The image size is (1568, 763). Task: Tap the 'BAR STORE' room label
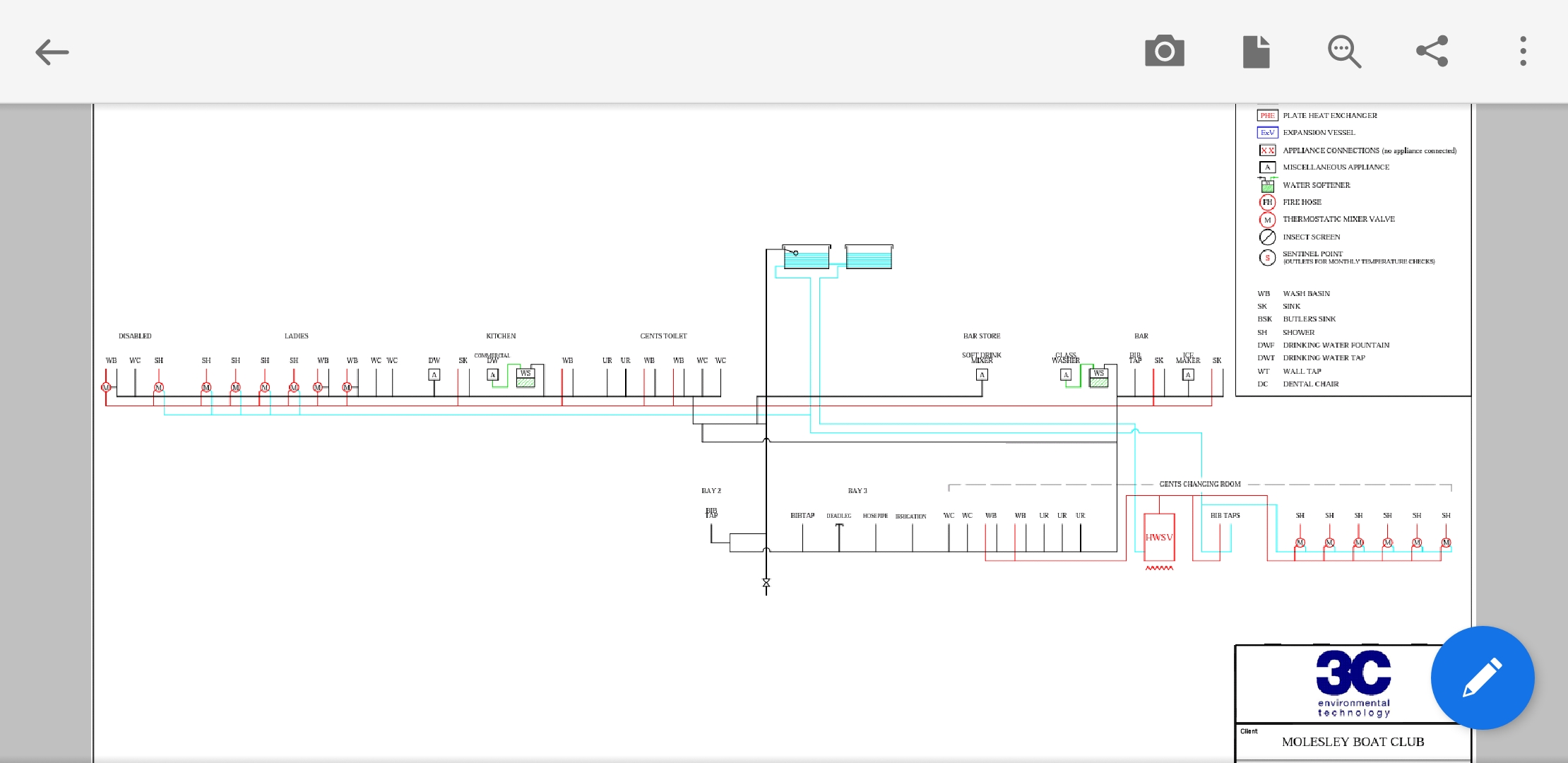click(982, 336)
